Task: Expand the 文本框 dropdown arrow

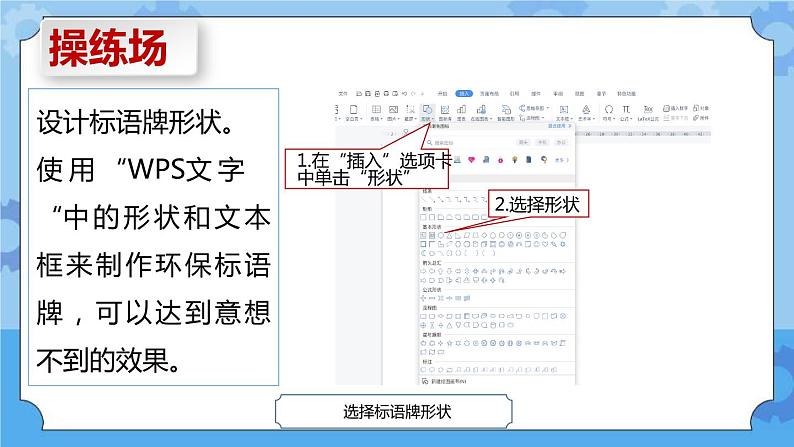Action: pos(572,118)
